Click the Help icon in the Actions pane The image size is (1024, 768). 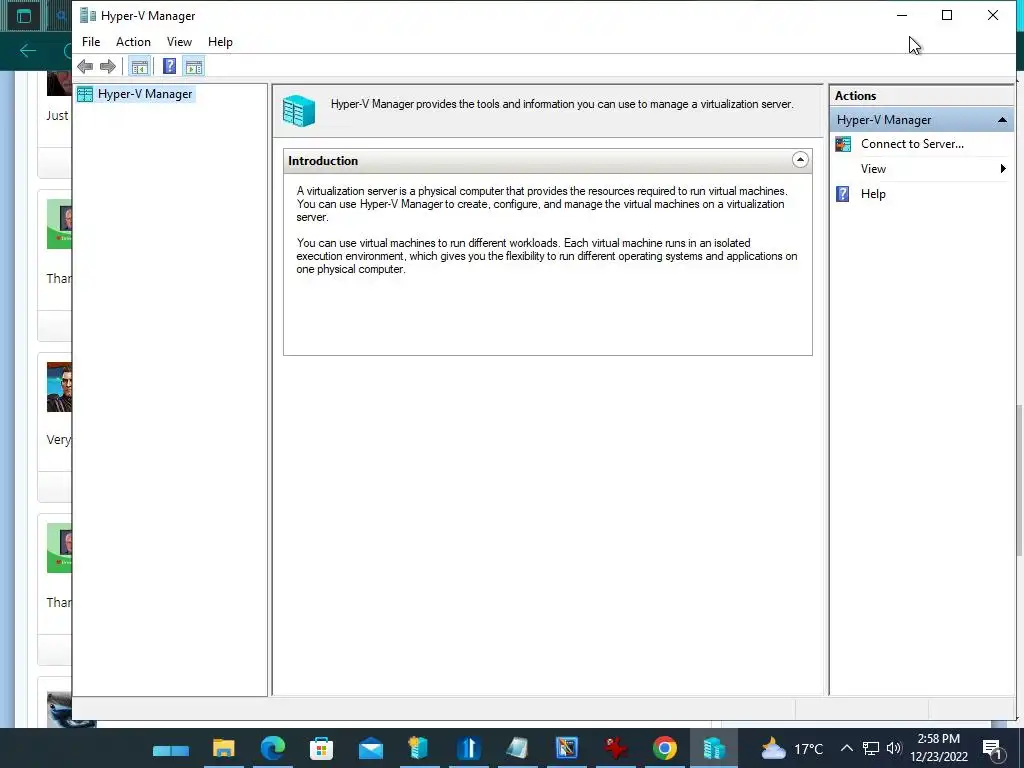(843, 194)
